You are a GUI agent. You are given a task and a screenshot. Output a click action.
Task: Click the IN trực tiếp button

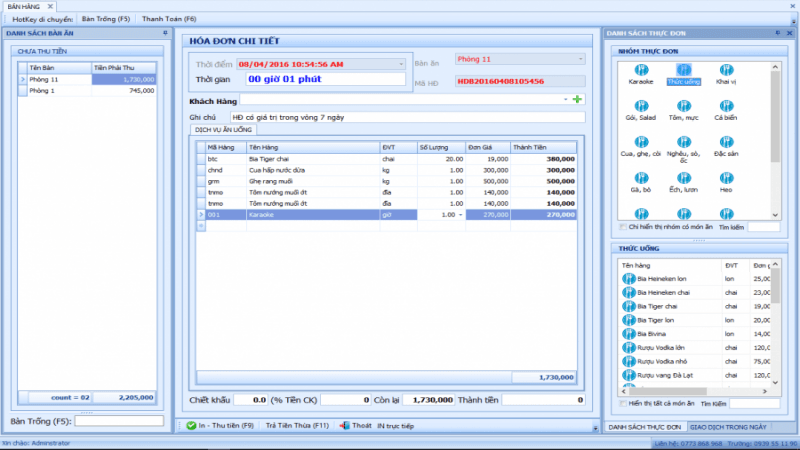click(395, 426)
